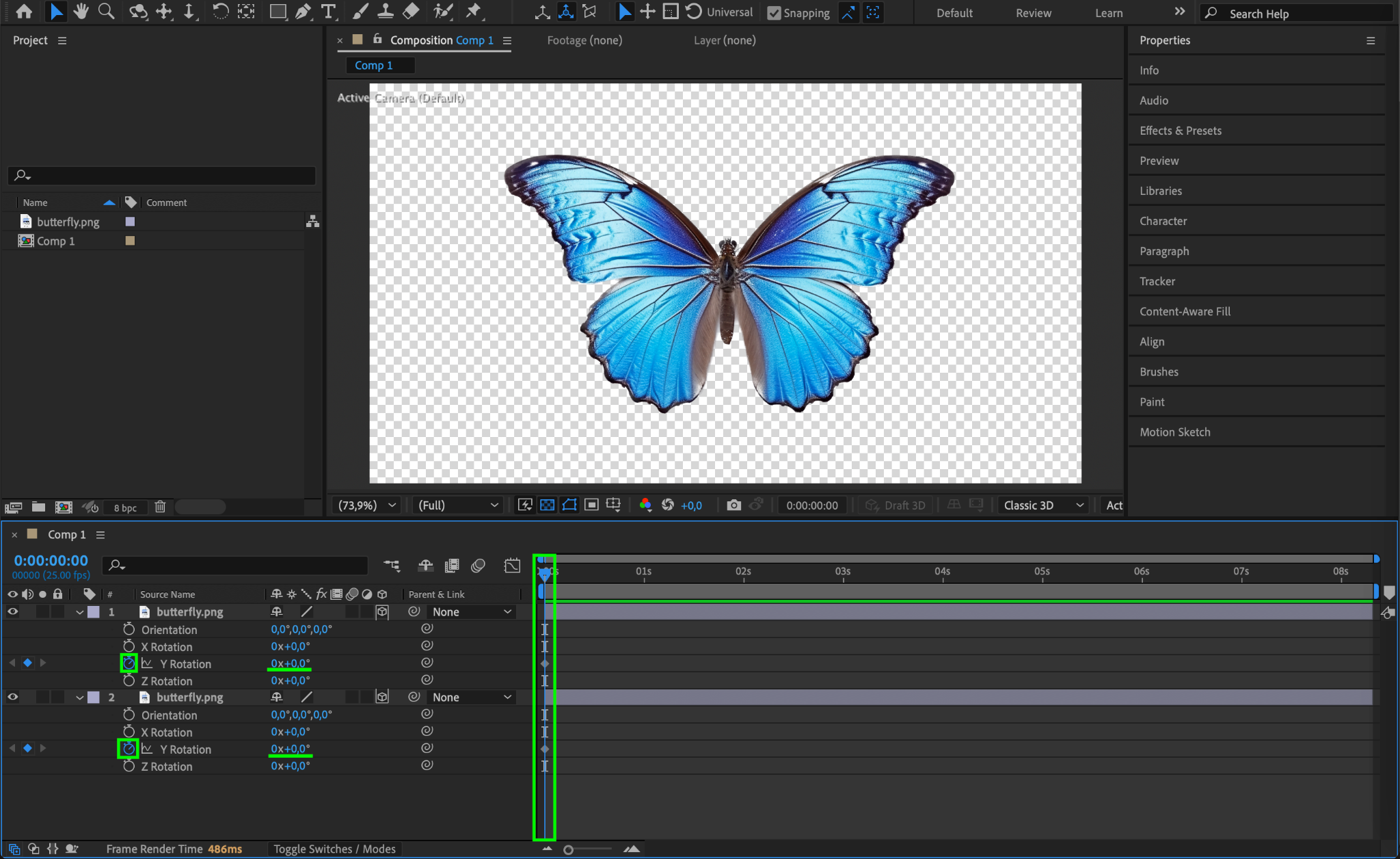1400x859 pixels.
Task: Toggle Y Rotation stopwatch on layer 2
Action: [129, 749]
